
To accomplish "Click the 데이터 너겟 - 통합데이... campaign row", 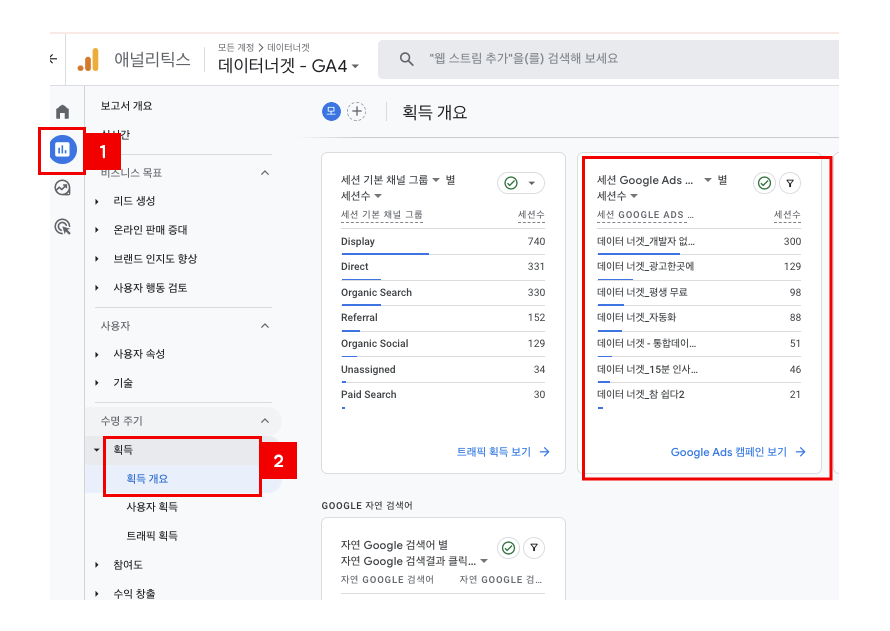I will point(699,344).
